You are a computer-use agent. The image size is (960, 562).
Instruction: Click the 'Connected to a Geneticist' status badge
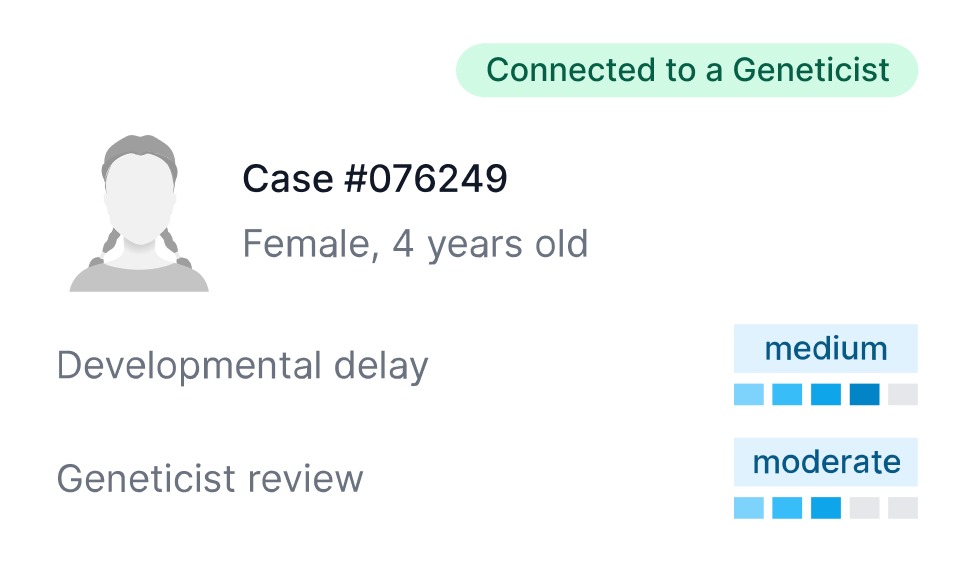point(687,70)
